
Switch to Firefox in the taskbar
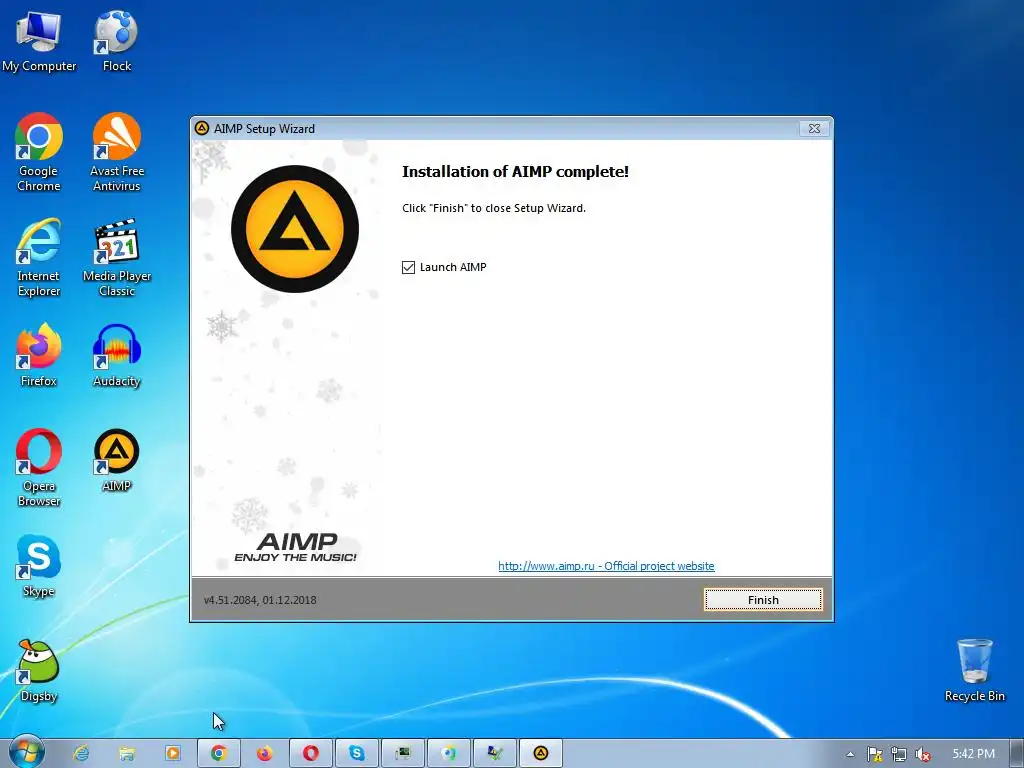tap(264, 753)
